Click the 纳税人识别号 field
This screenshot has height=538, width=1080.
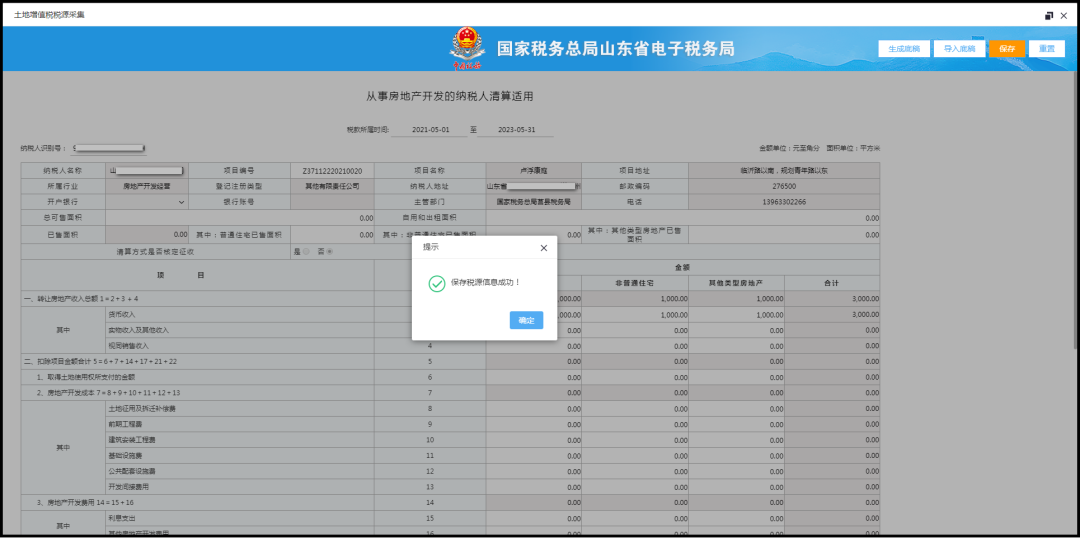pyautogui.click(x=109, y=147)
